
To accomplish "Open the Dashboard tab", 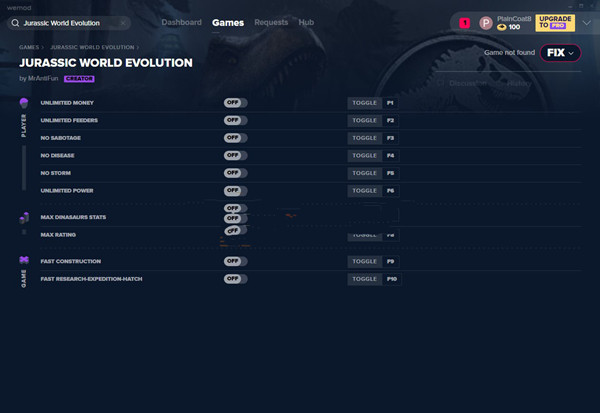I will coord(181,23).
